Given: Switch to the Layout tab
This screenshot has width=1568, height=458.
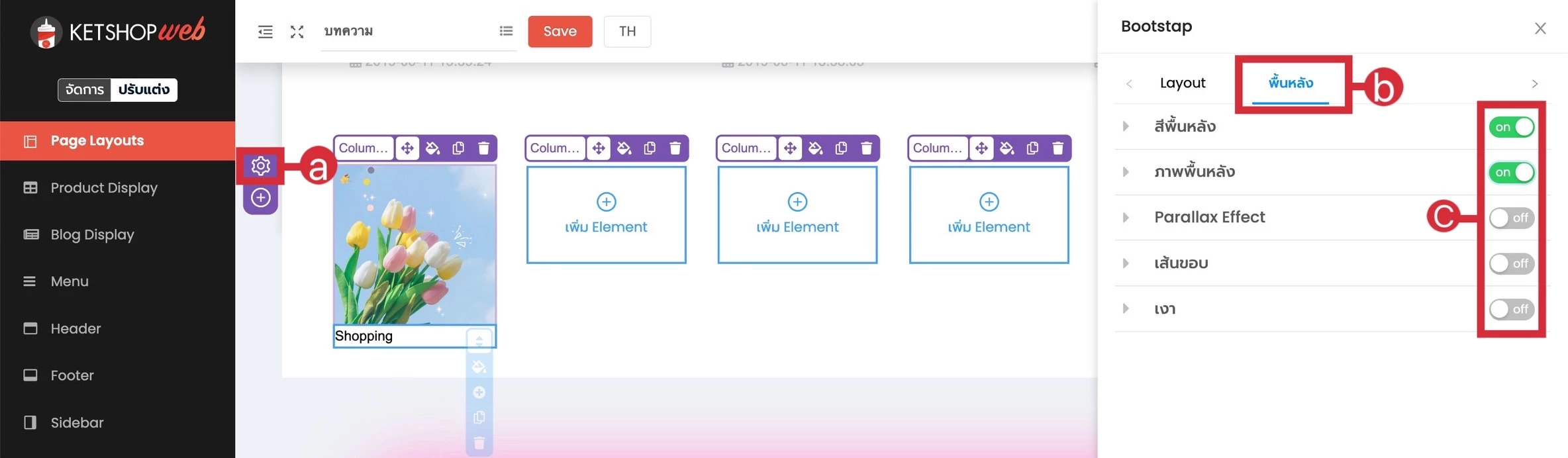Looking at the screenshot, I should [1182, 83].
